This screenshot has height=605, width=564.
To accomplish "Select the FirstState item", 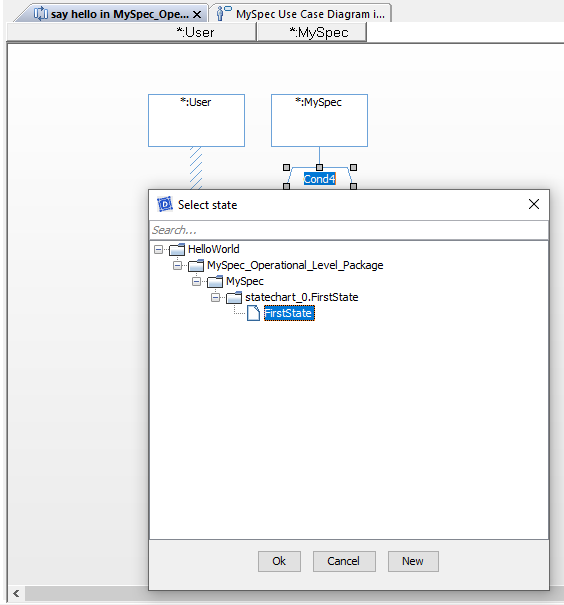I will point(289,313).
